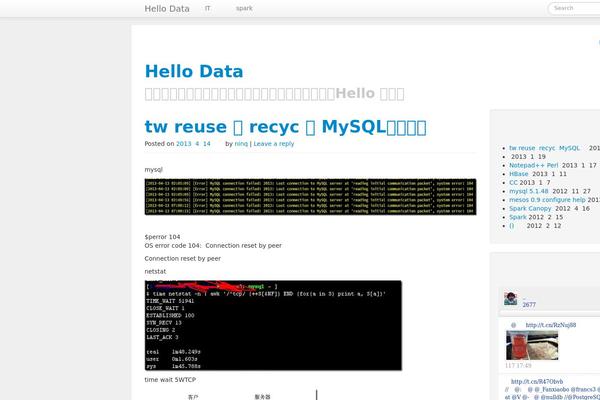The image size is (600, 400).
Task: Open the IT menu item
Action: tap(207, 8)
